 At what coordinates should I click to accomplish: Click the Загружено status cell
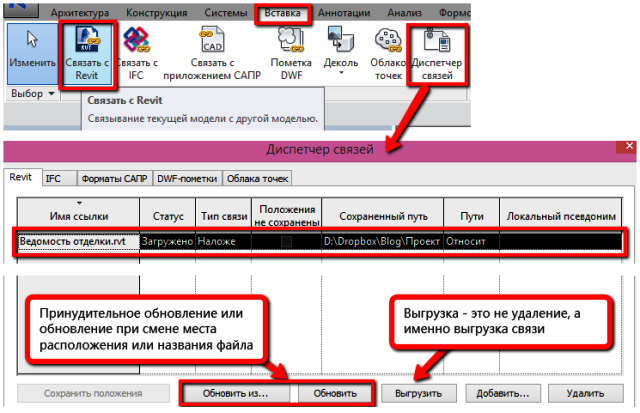167,242
